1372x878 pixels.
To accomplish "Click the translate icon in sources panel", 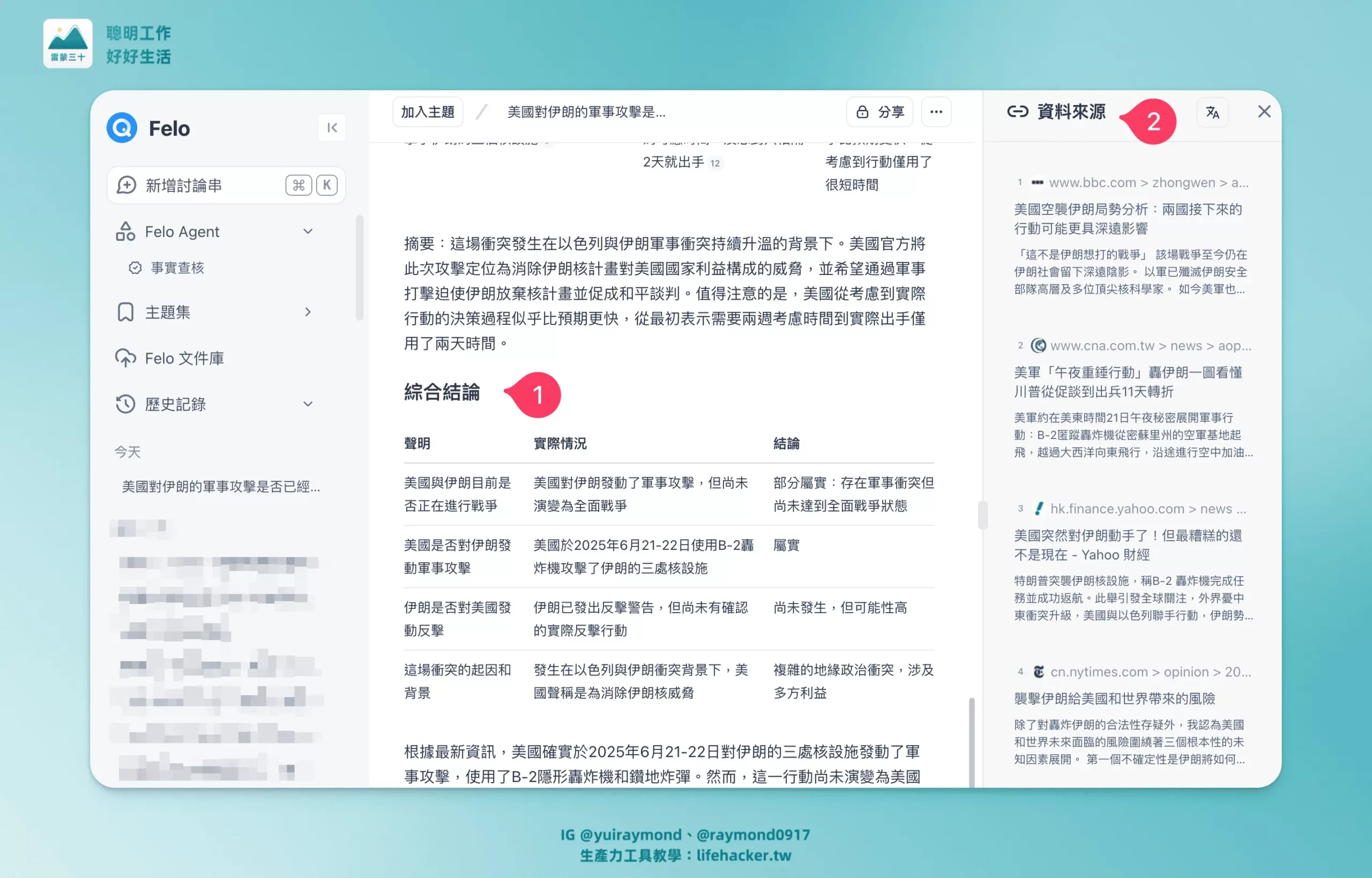I will pyautogui.click(x=1212, y=113).
